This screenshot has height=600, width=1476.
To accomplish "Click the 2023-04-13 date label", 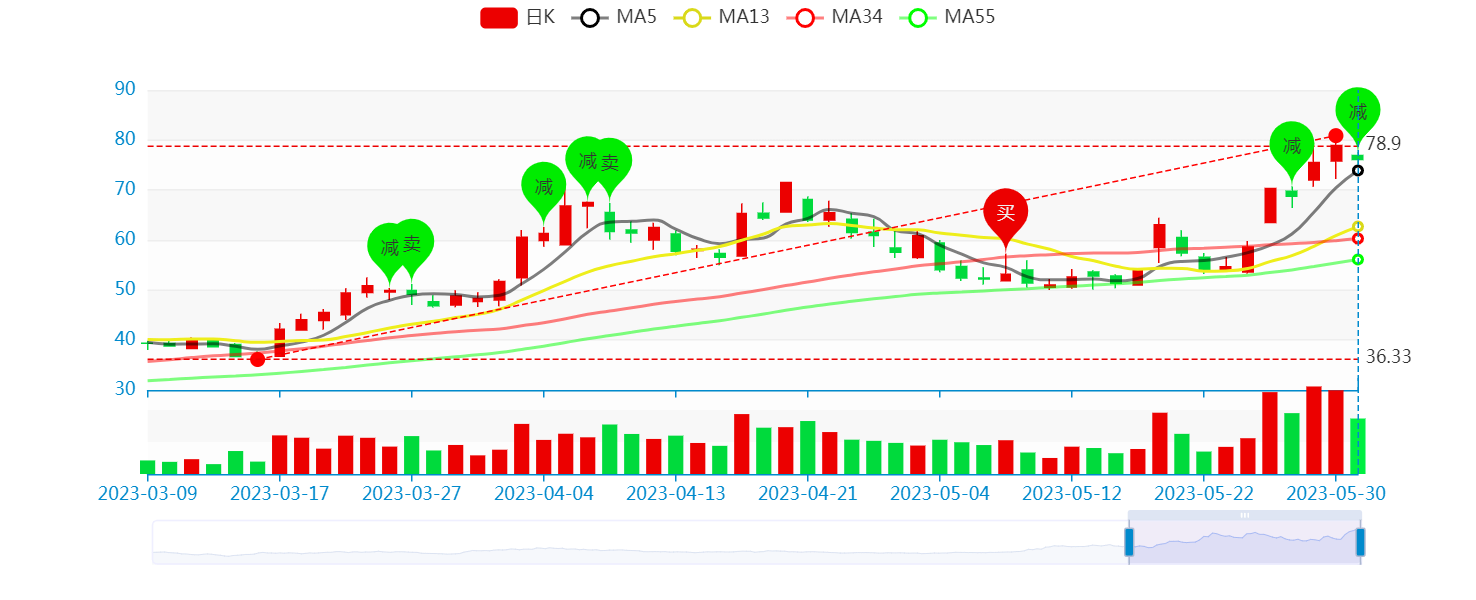I will coord(675,493).
